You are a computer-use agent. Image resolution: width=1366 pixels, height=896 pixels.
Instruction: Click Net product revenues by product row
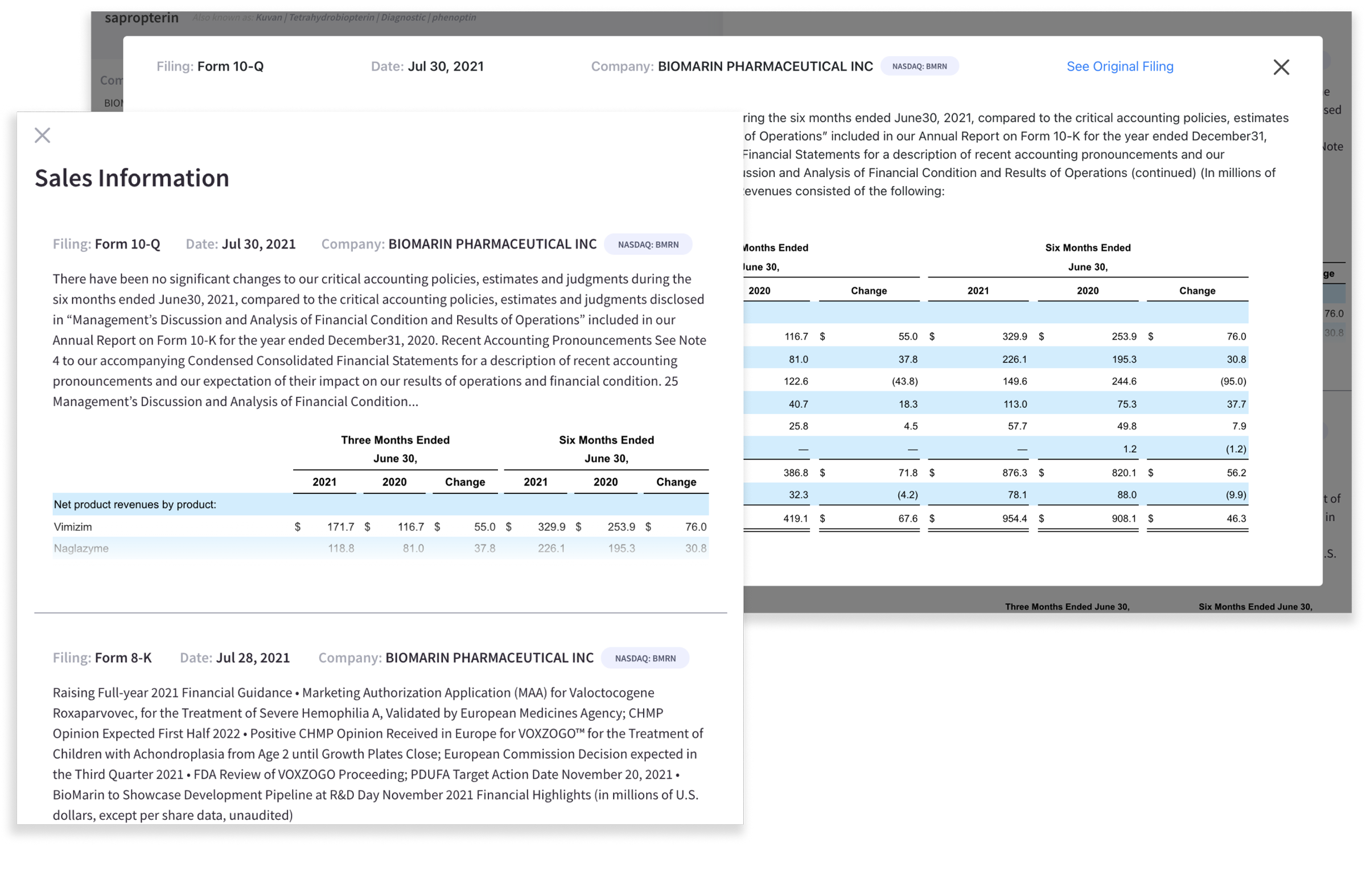(135, 504)
